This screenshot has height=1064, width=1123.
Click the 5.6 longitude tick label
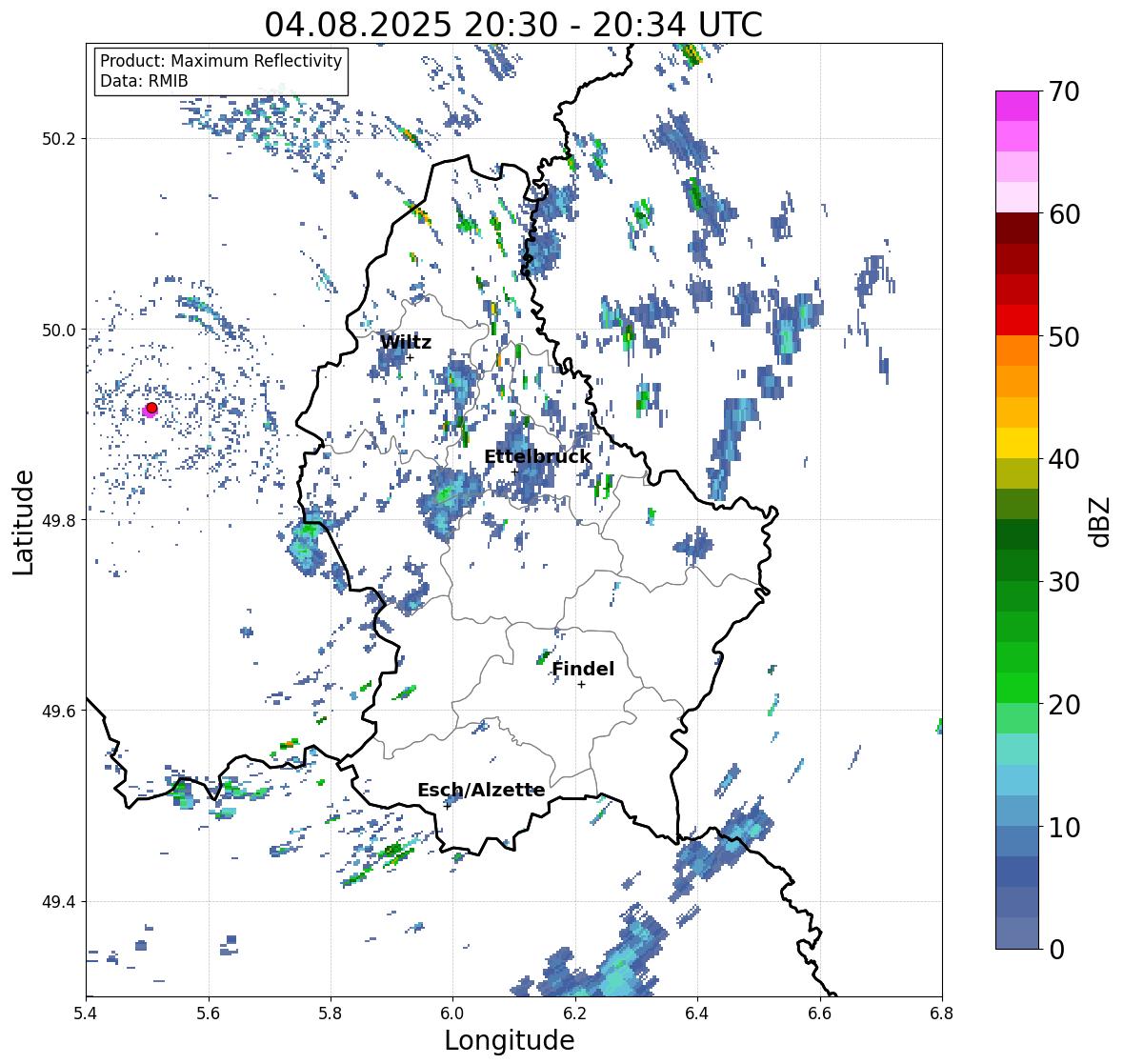tap(209, 1013)
